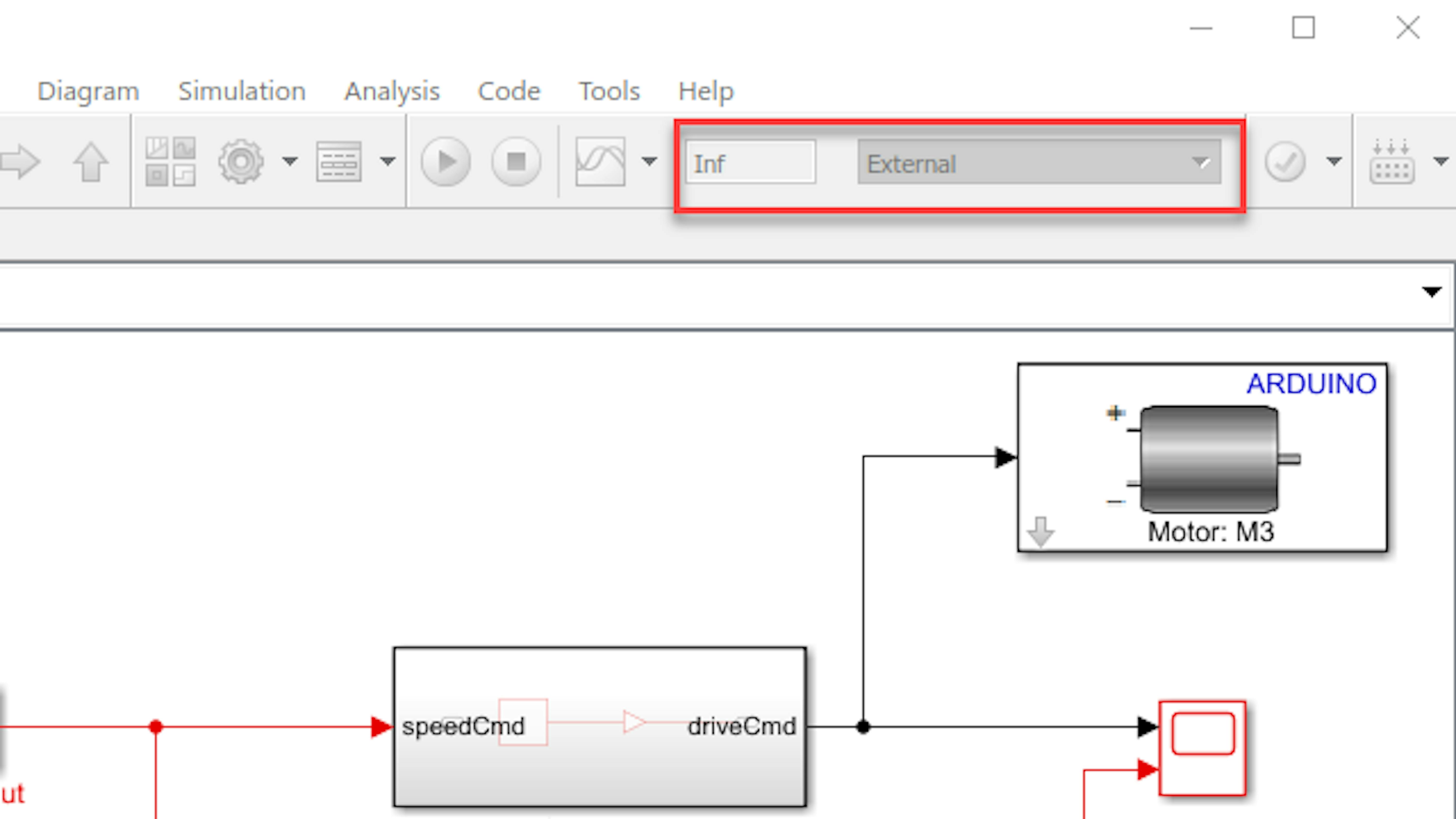Click the black signal junction after driveCmd
This screenshot has width=1456, height=819.
(863, 727)
